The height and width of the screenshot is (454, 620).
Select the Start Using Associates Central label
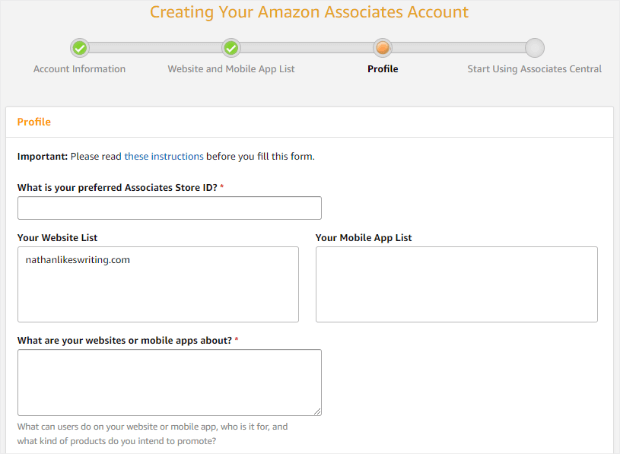click(x=535, y=69)
